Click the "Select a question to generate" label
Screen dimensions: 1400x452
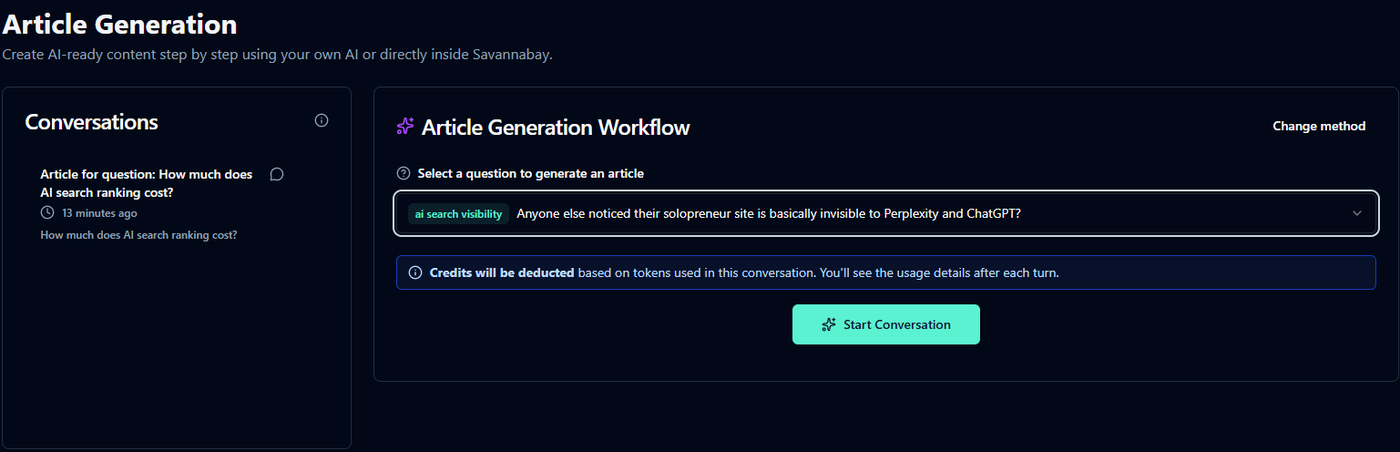(530, 173)
